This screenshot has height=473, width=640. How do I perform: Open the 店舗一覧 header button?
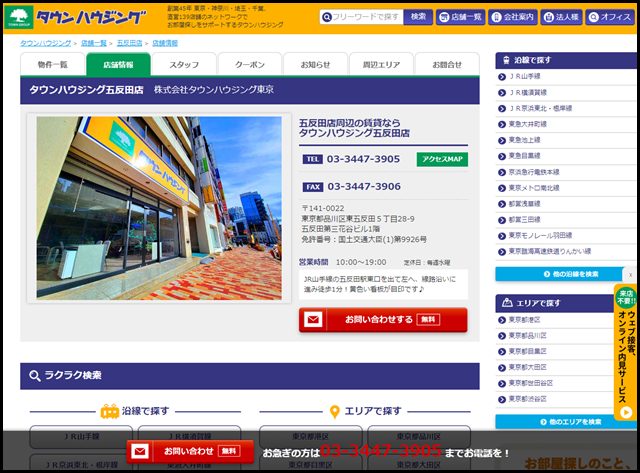(x=460, y=17)
